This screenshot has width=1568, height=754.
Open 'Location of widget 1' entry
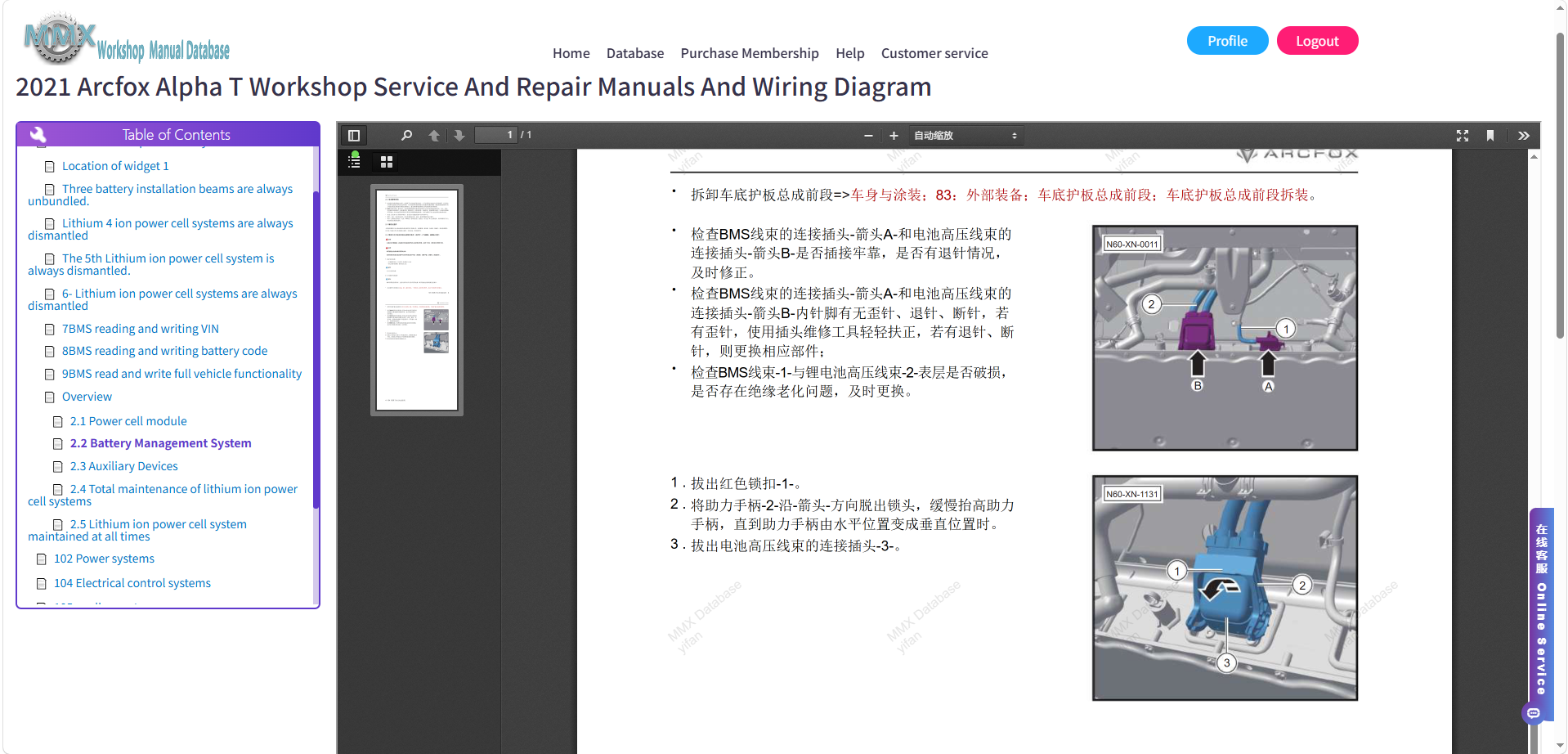[x=115, y=166]
